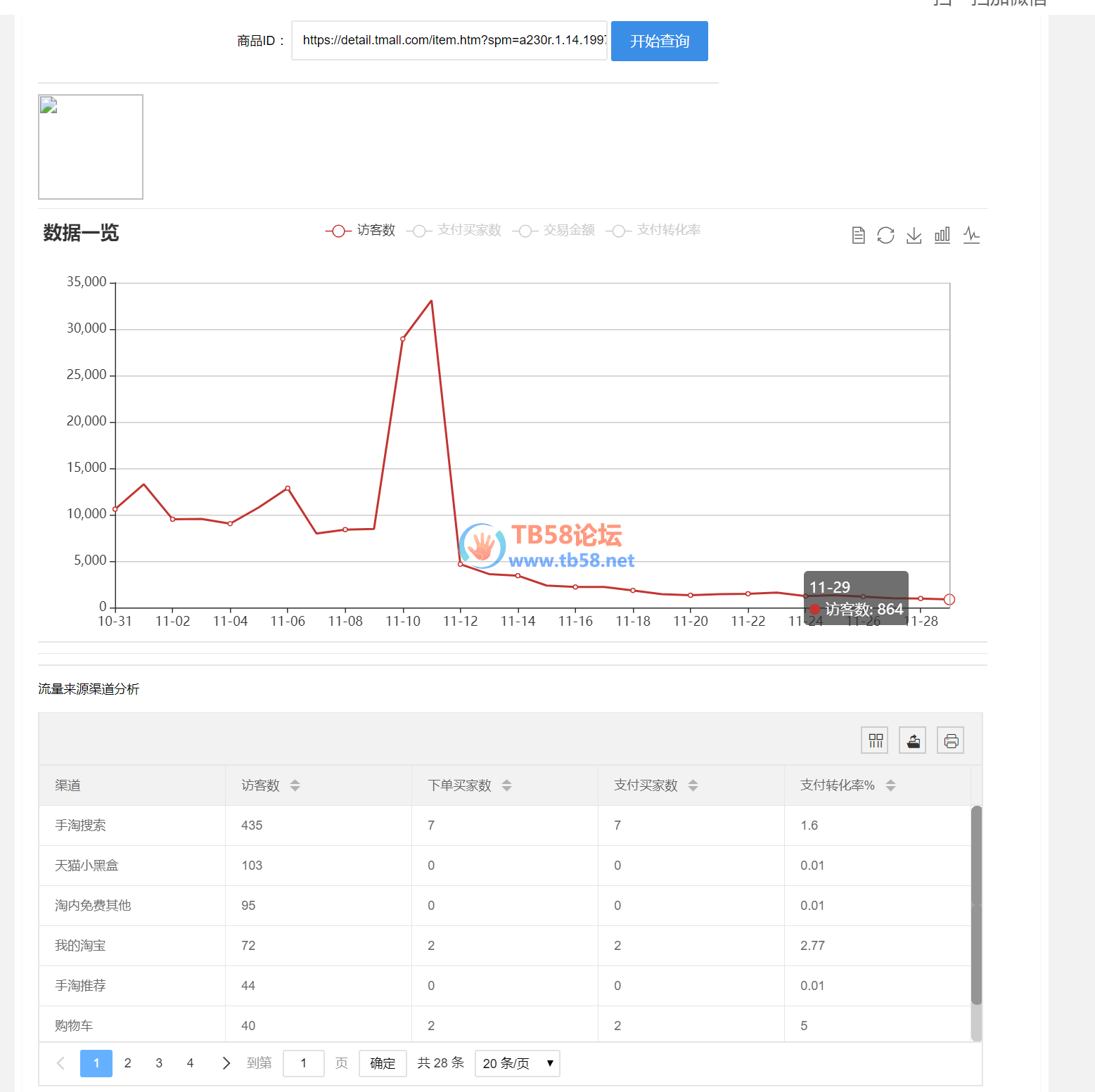This screenshot has width=1095, height=1092.
Task: Click the 商品ID URL input field
Action: coord(449,41)
